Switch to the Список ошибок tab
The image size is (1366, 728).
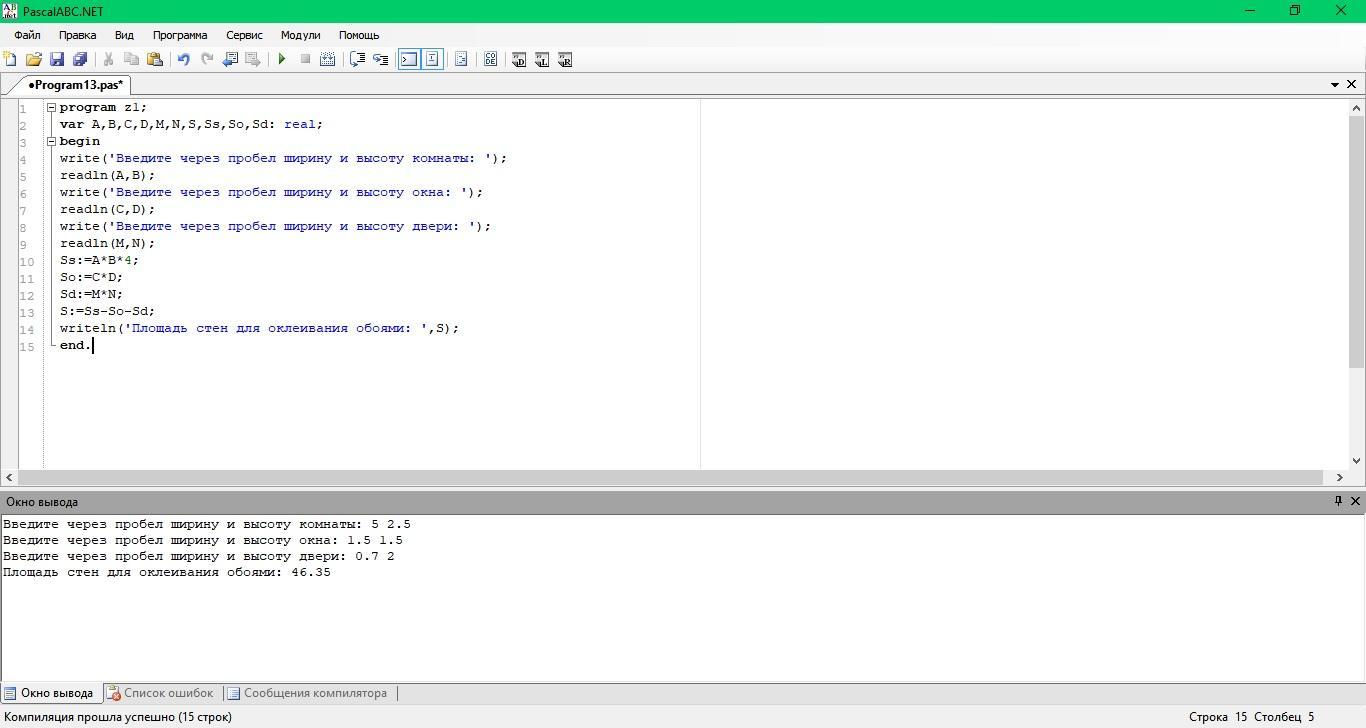tap(160, 693)
